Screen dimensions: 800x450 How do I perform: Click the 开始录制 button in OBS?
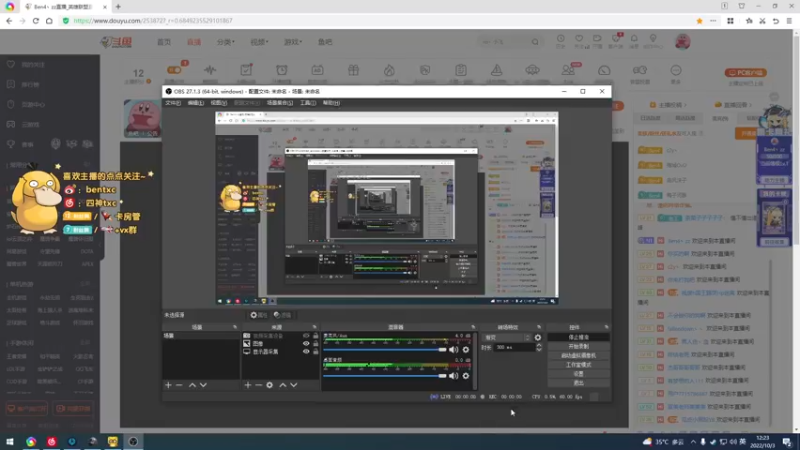point(579,346)
